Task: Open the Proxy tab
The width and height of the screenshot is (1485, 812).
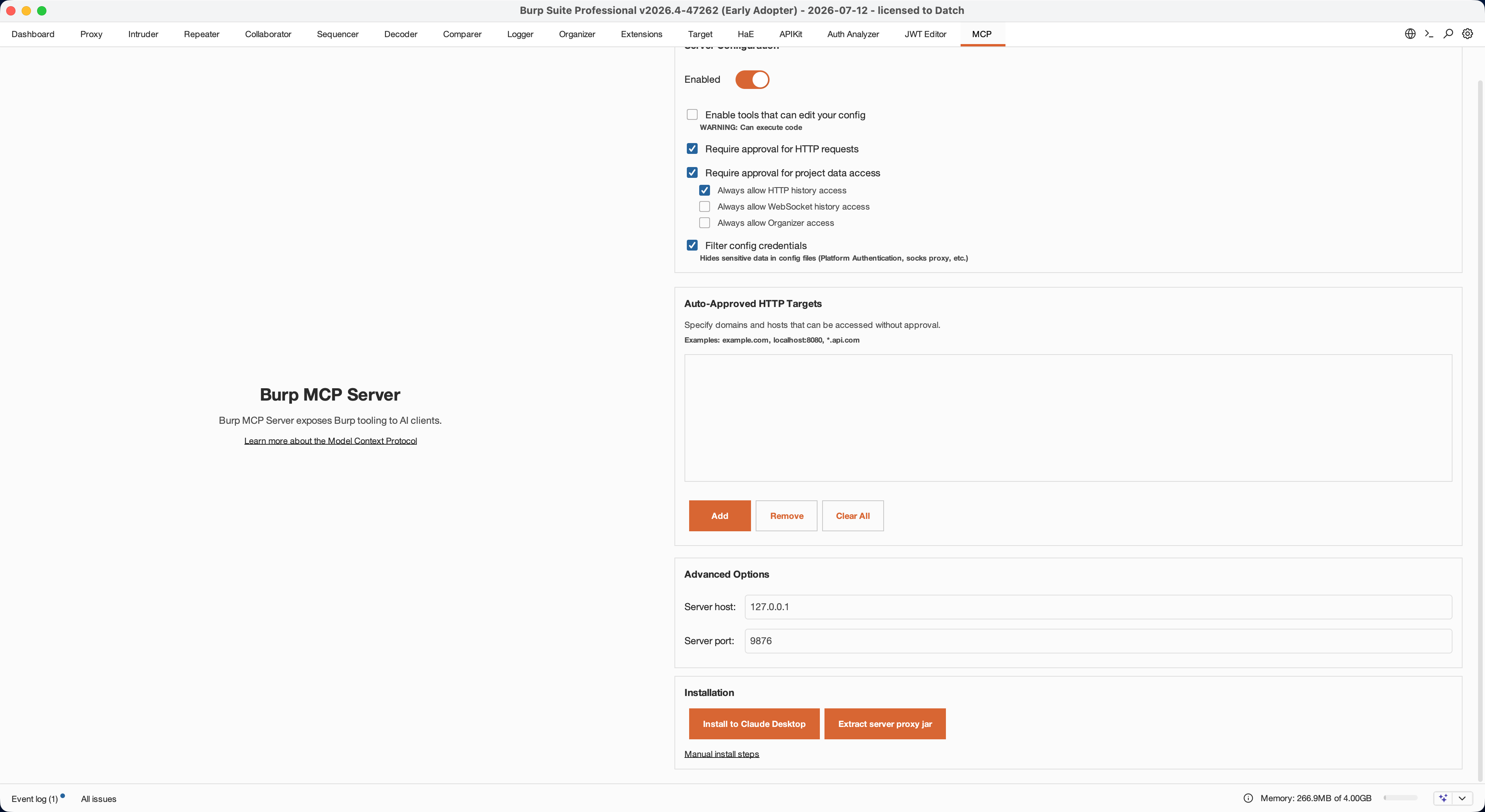Action: click(x=91, y=34)
